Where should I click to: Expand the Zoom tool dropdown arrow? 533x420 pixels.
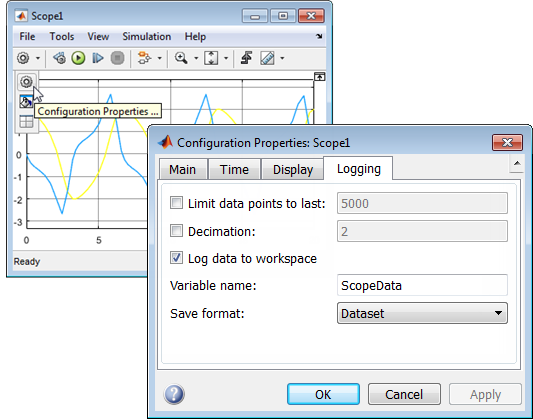pyautogui.click(x=196, y=58)
